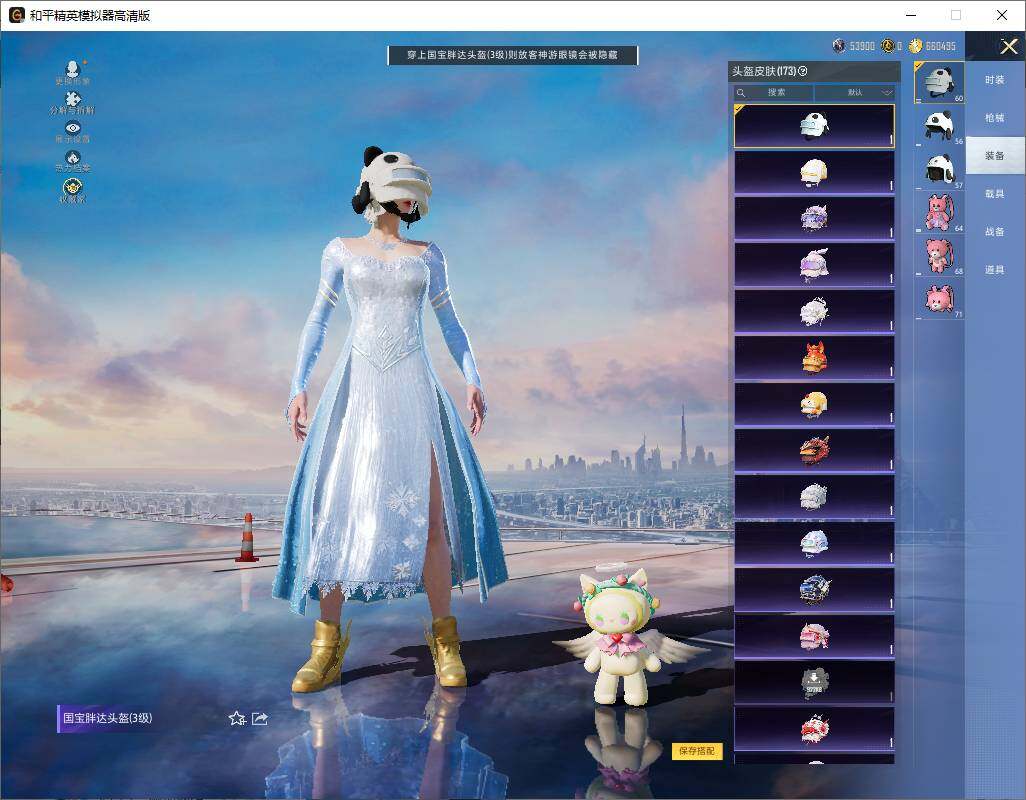Open the 收藏家 badge icon
This screenshot has width=1026, height=800.
73,190
